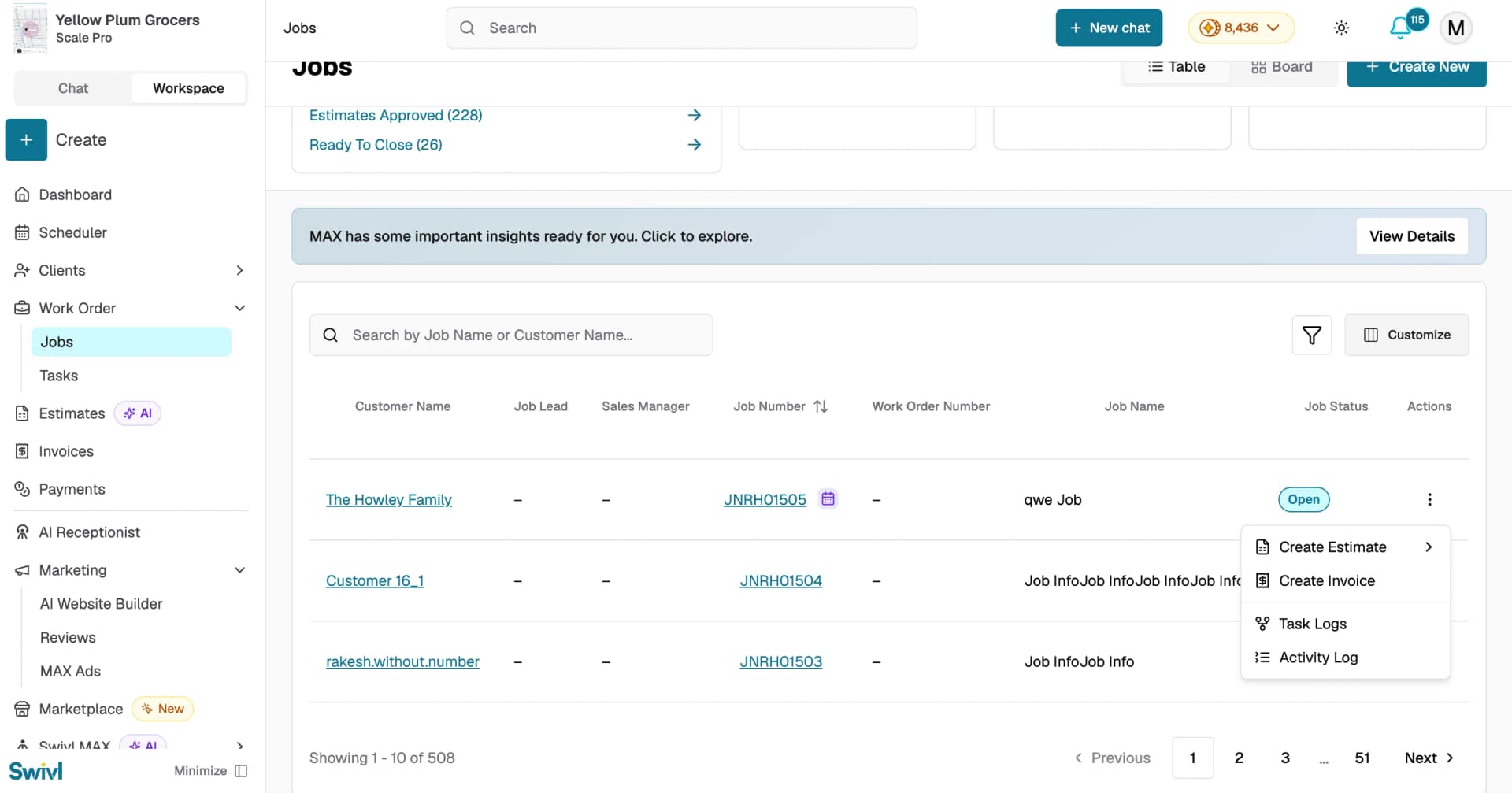Expand the credits 8,436 dropdown

(1240, 28)
